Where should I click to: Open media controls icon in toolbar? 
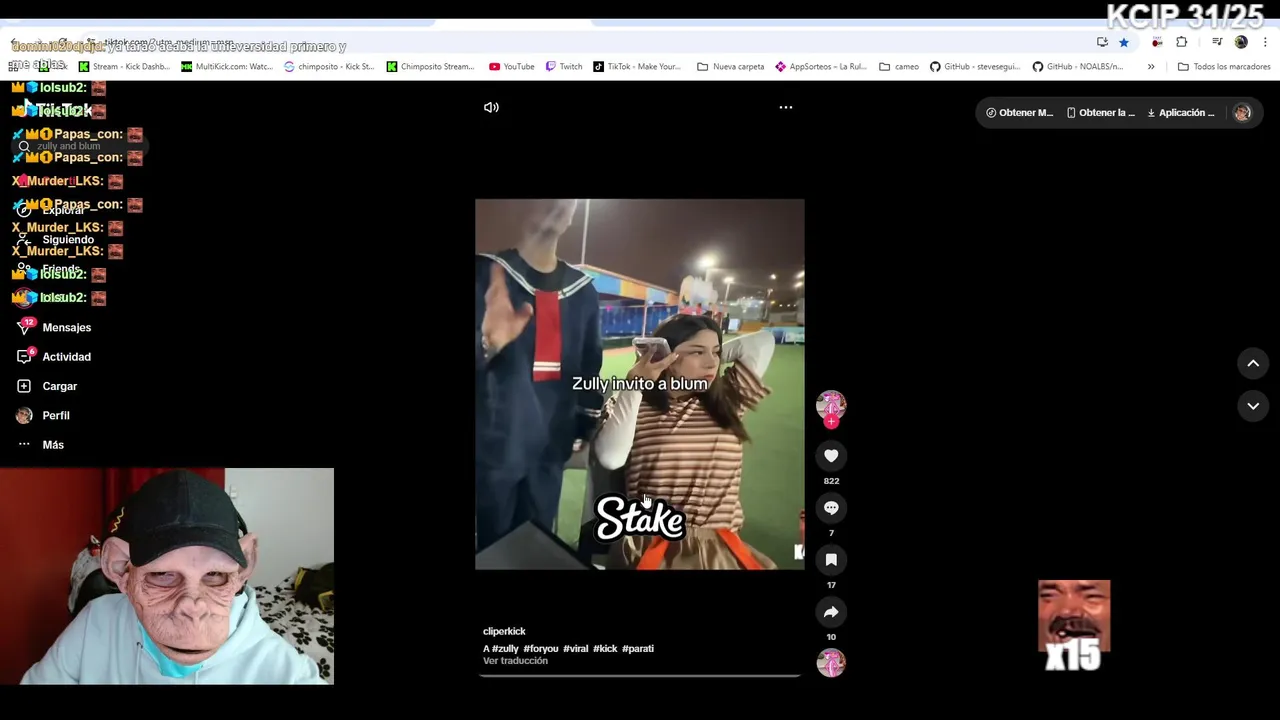[1217, 42]
